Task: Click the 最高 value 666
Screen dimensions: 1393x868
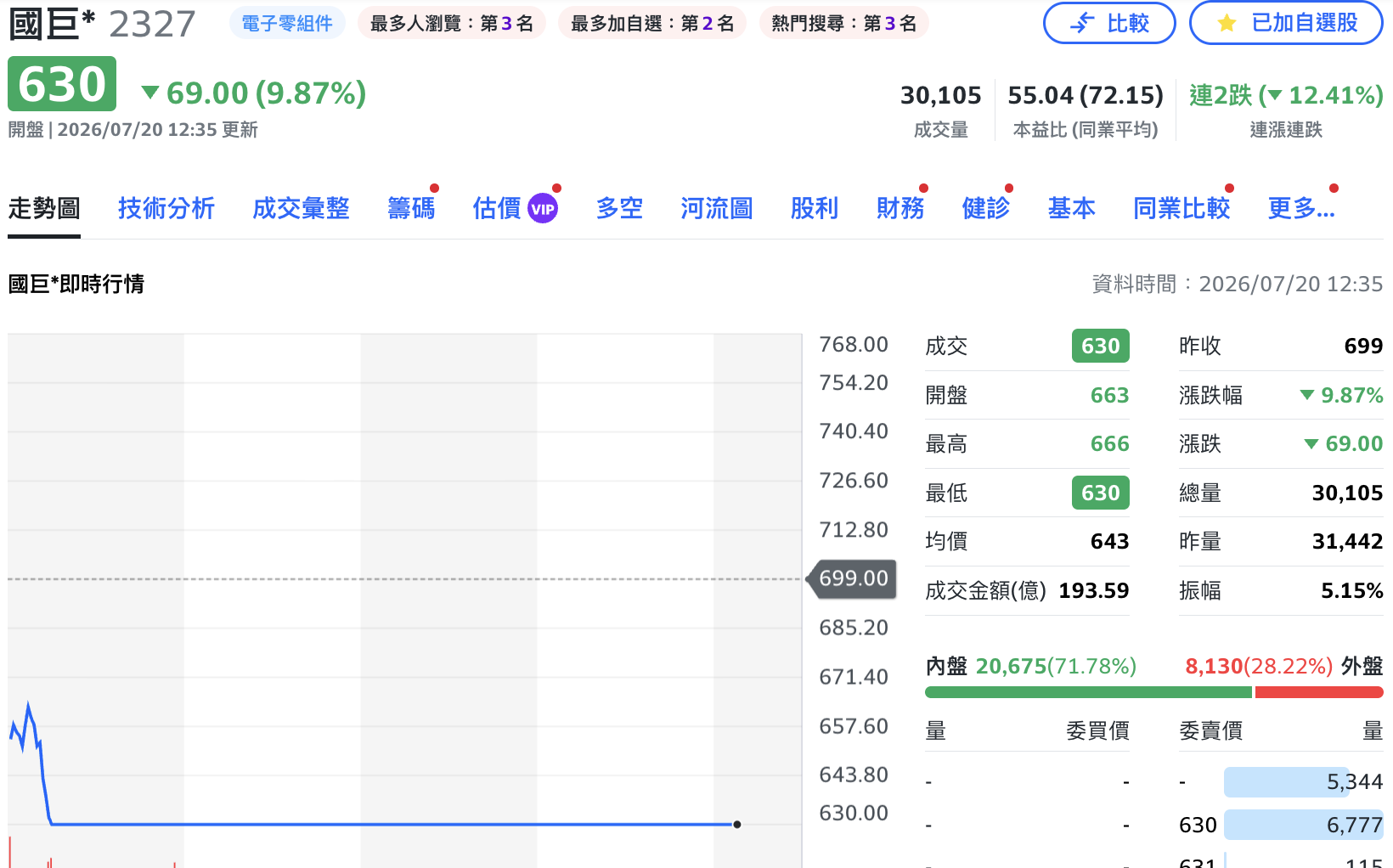Action: pyautogui.click(x=1109, y=443)
